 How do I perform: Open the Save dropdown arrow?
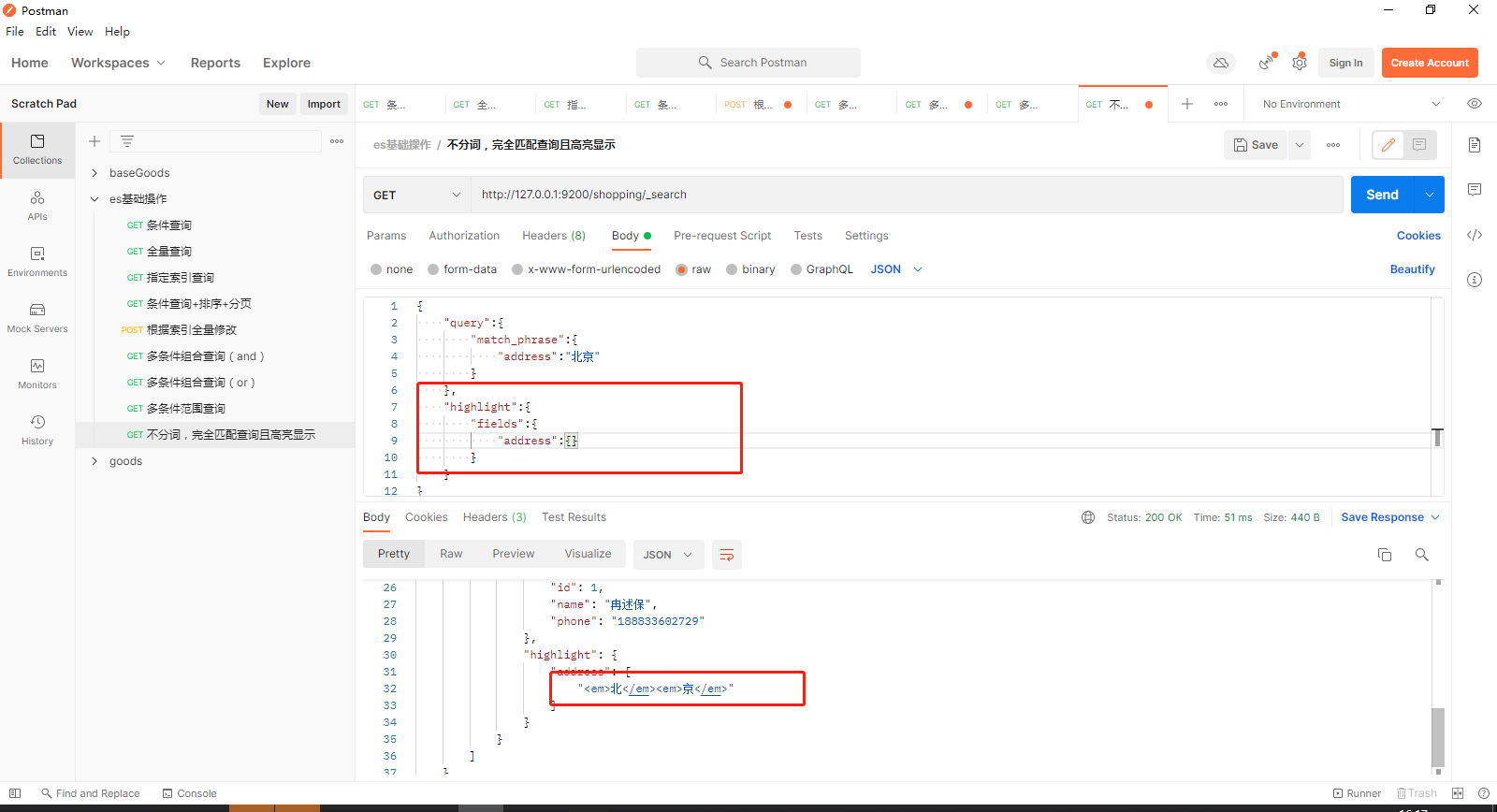coord(1300,145)
